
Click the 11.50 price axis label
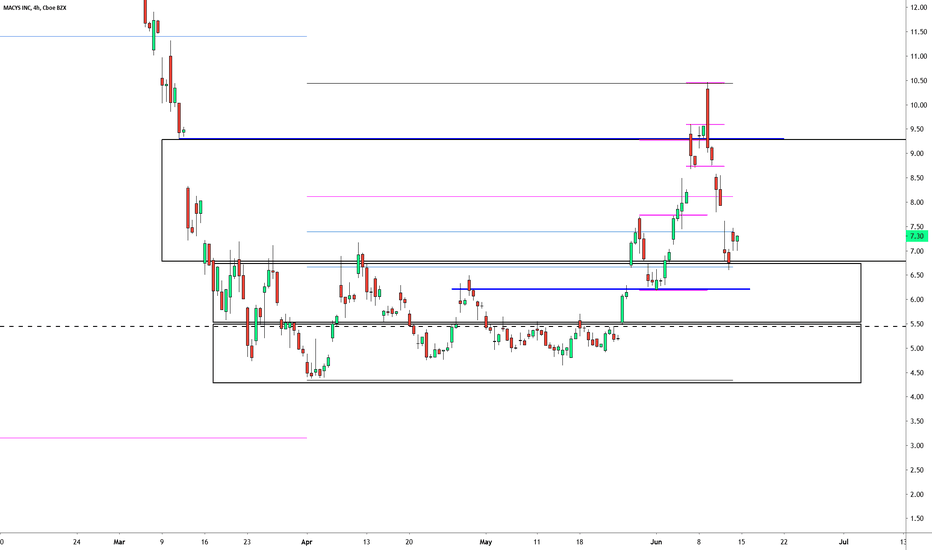pos(918,32)
